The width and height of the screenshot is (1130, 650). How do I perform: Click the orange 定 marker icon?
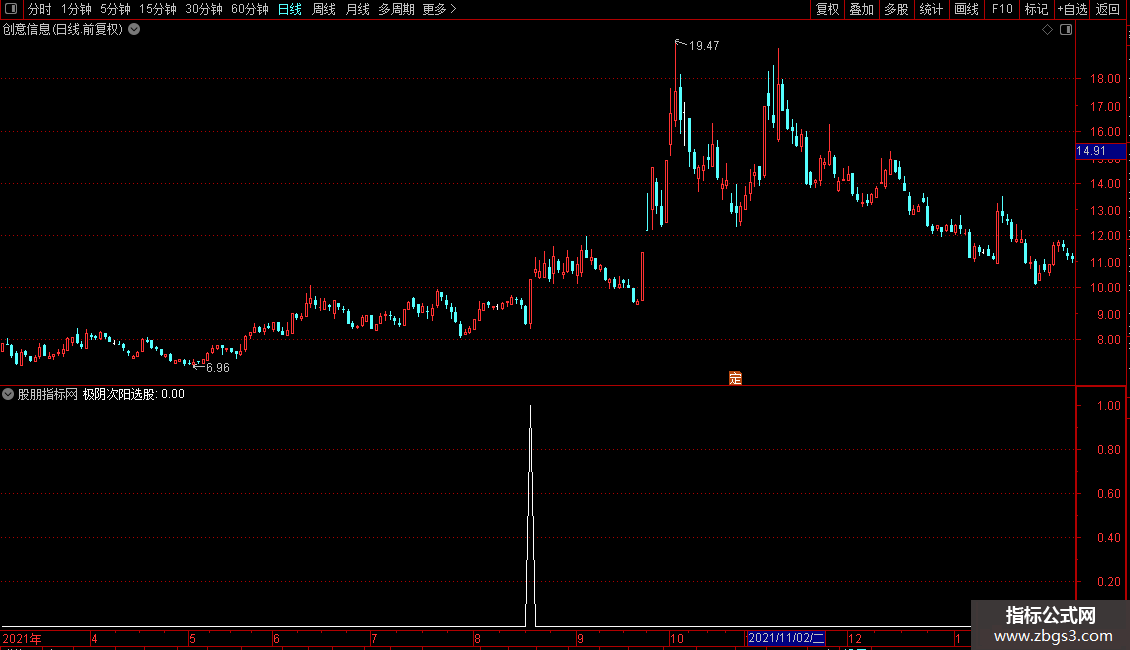point(735,378)
